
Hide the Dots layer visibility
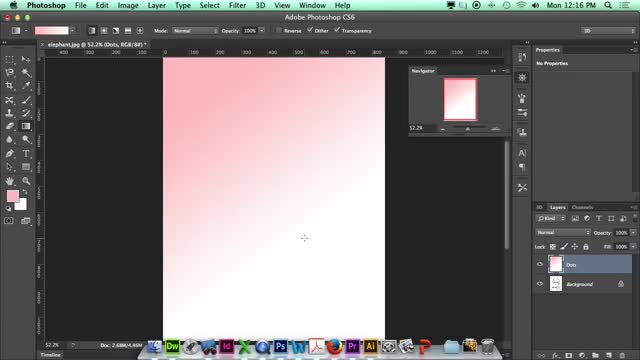pos(540,264)
